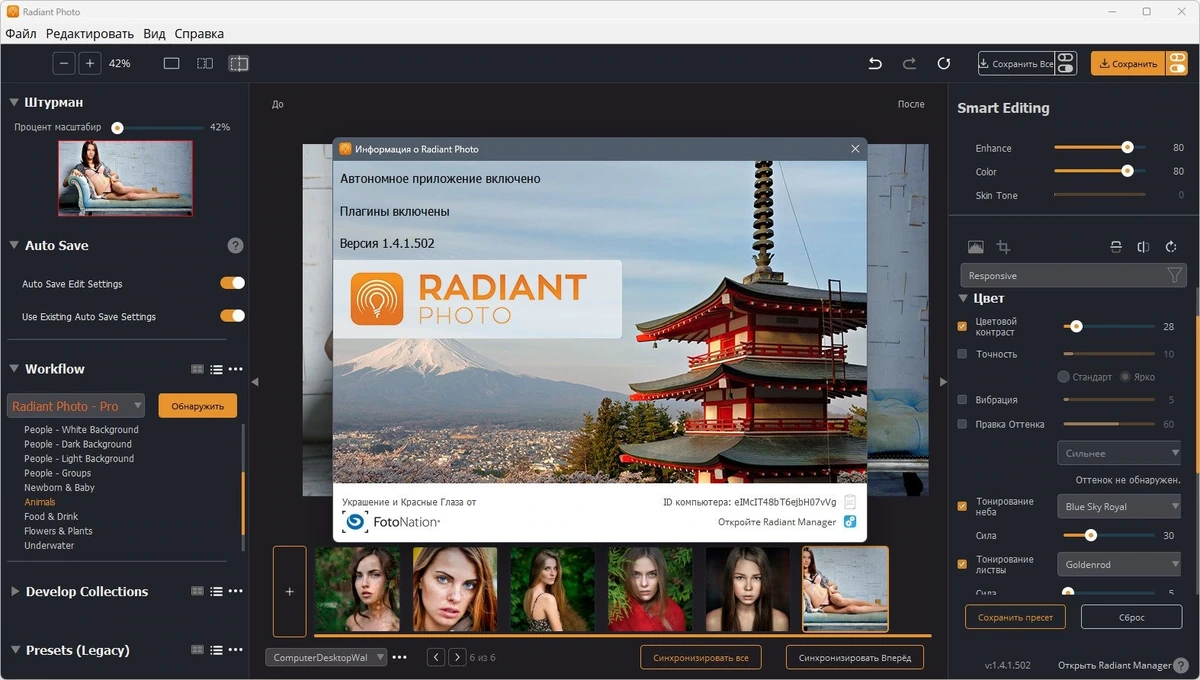Add images with the plus tile in filmstrip
Image resolution: width=1200 pixels, height=680 pixels.
click(x=290, y=591)
